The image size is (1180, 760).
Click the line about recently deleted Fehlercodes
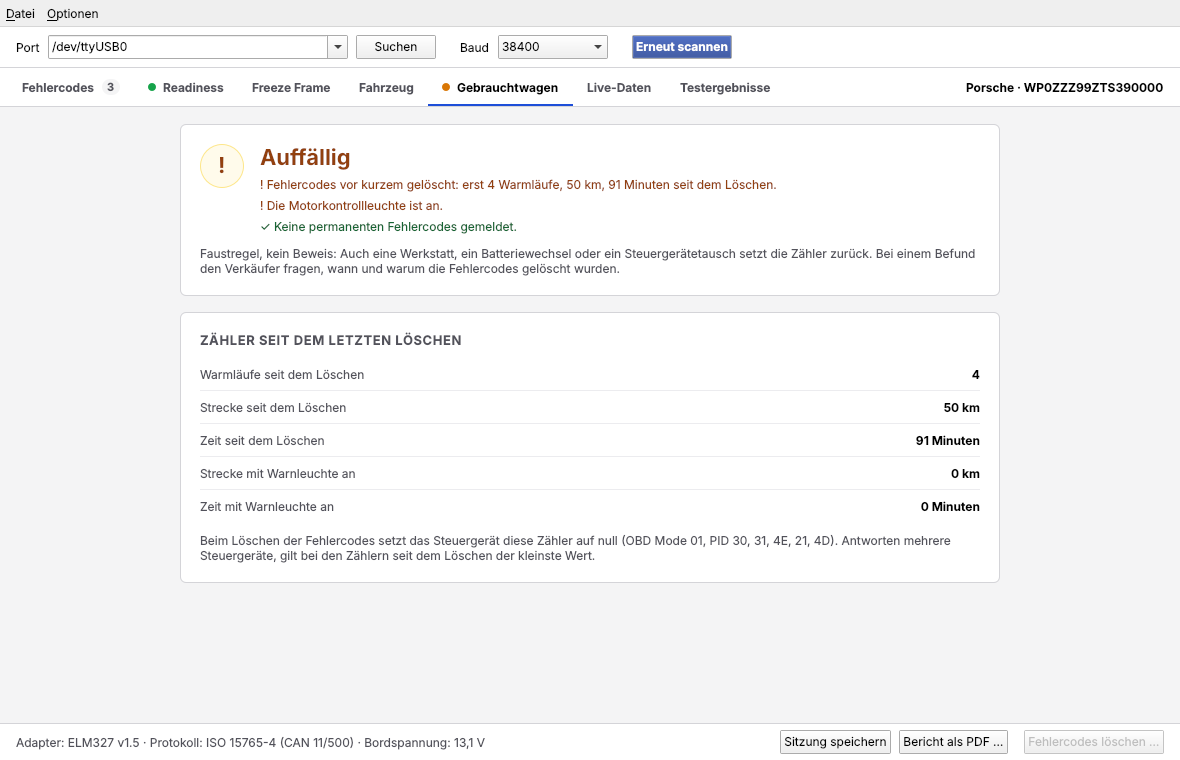pyautogui.click(x=518, y=184)
